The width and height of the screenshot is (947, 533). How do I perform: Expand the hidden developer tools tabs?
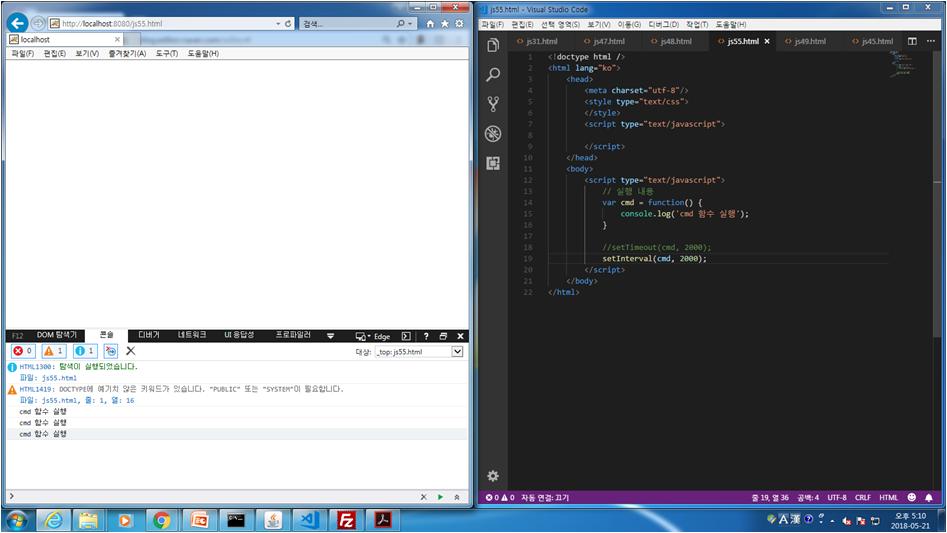[330, 336]
